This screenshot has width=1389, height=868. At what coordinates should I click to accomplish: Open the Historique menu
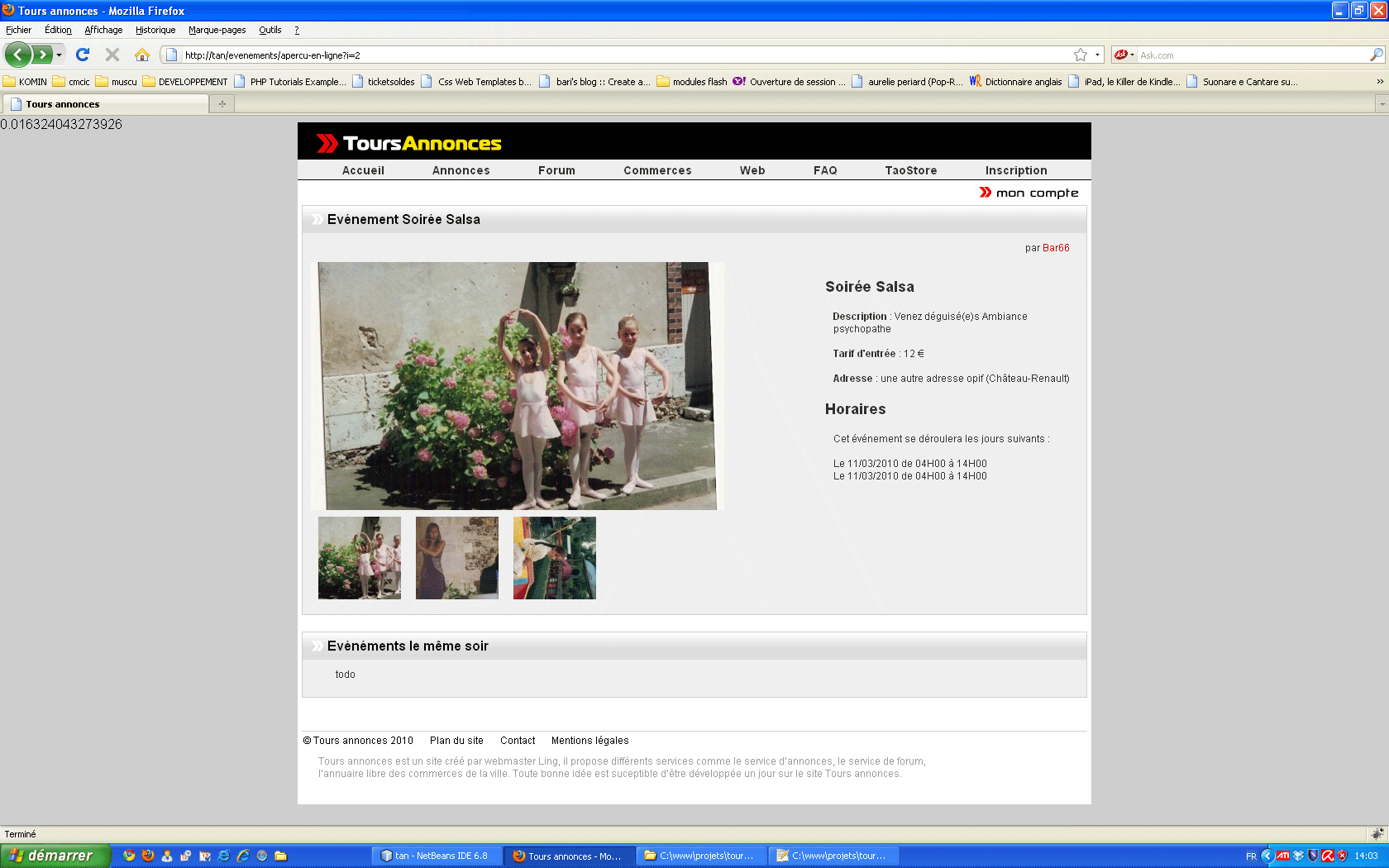pyautogui.click(x=155, y=30)
